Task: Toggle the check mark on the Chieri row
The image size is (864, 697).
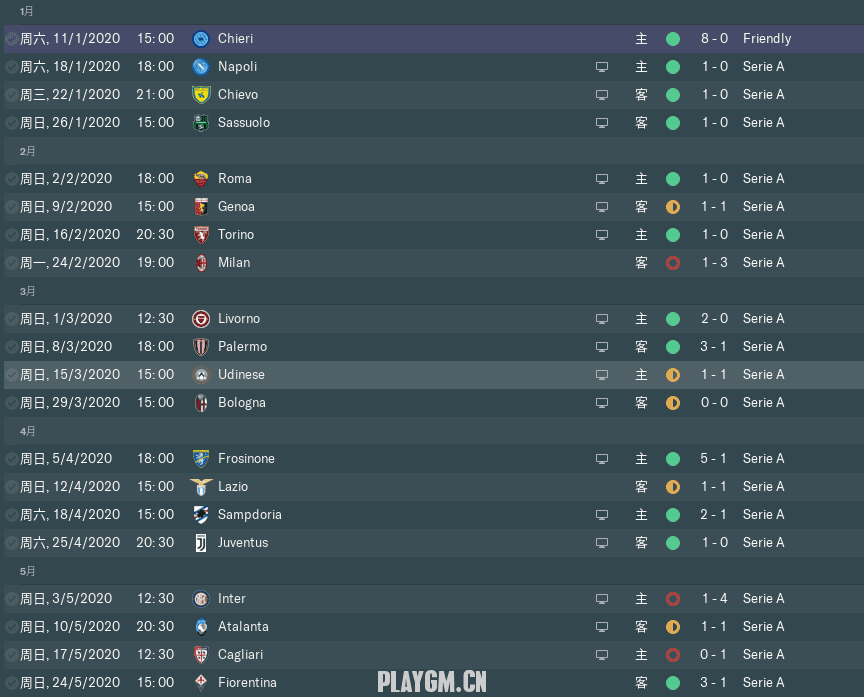Action: (x=11, y=39)
